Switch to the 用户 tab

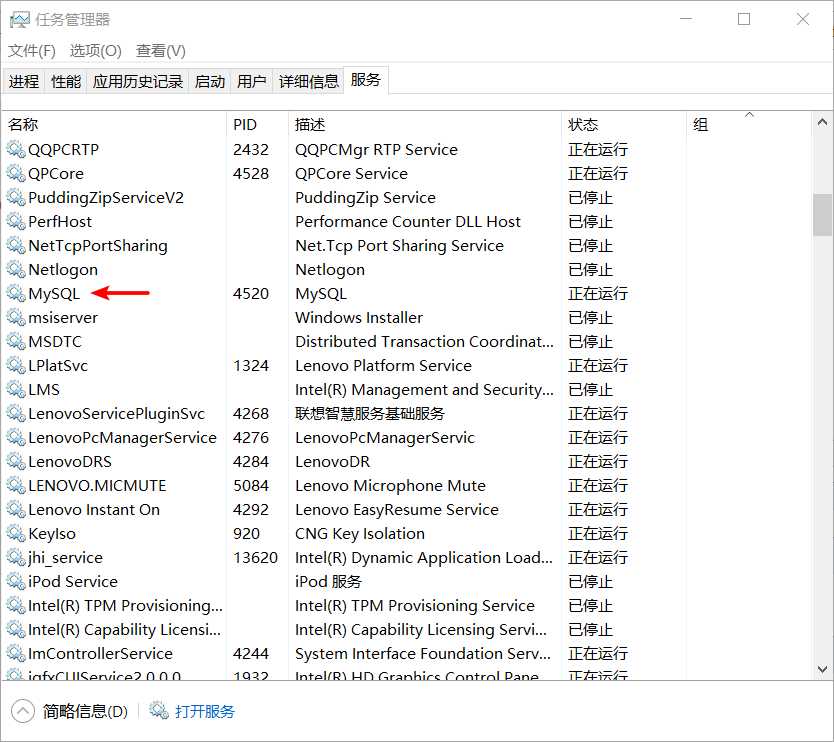pos(252,81)
